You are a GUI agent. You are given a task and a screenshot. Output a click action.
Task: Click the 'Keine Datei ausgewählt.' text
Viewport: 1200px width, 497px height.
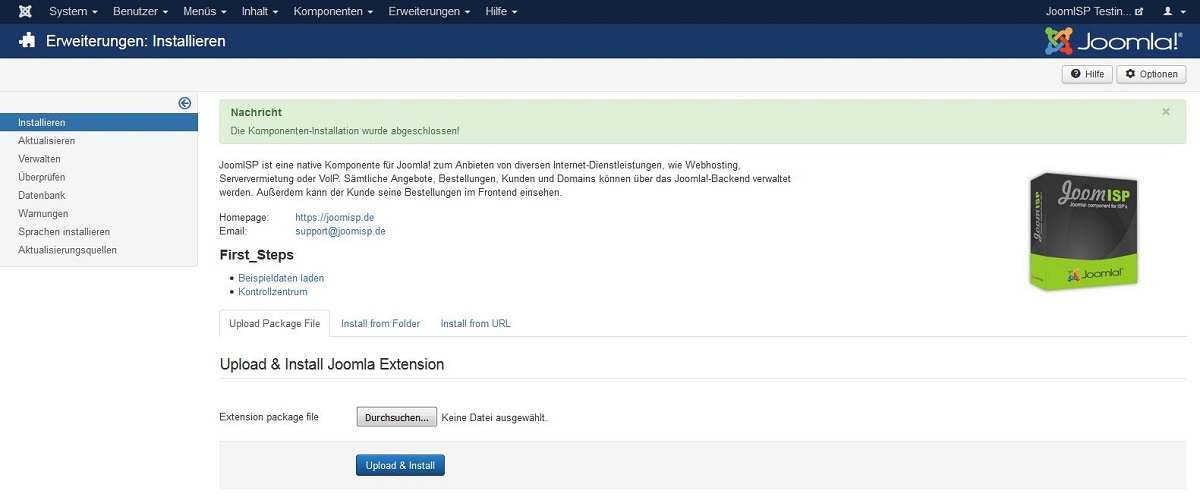click(x=495, y=418)
